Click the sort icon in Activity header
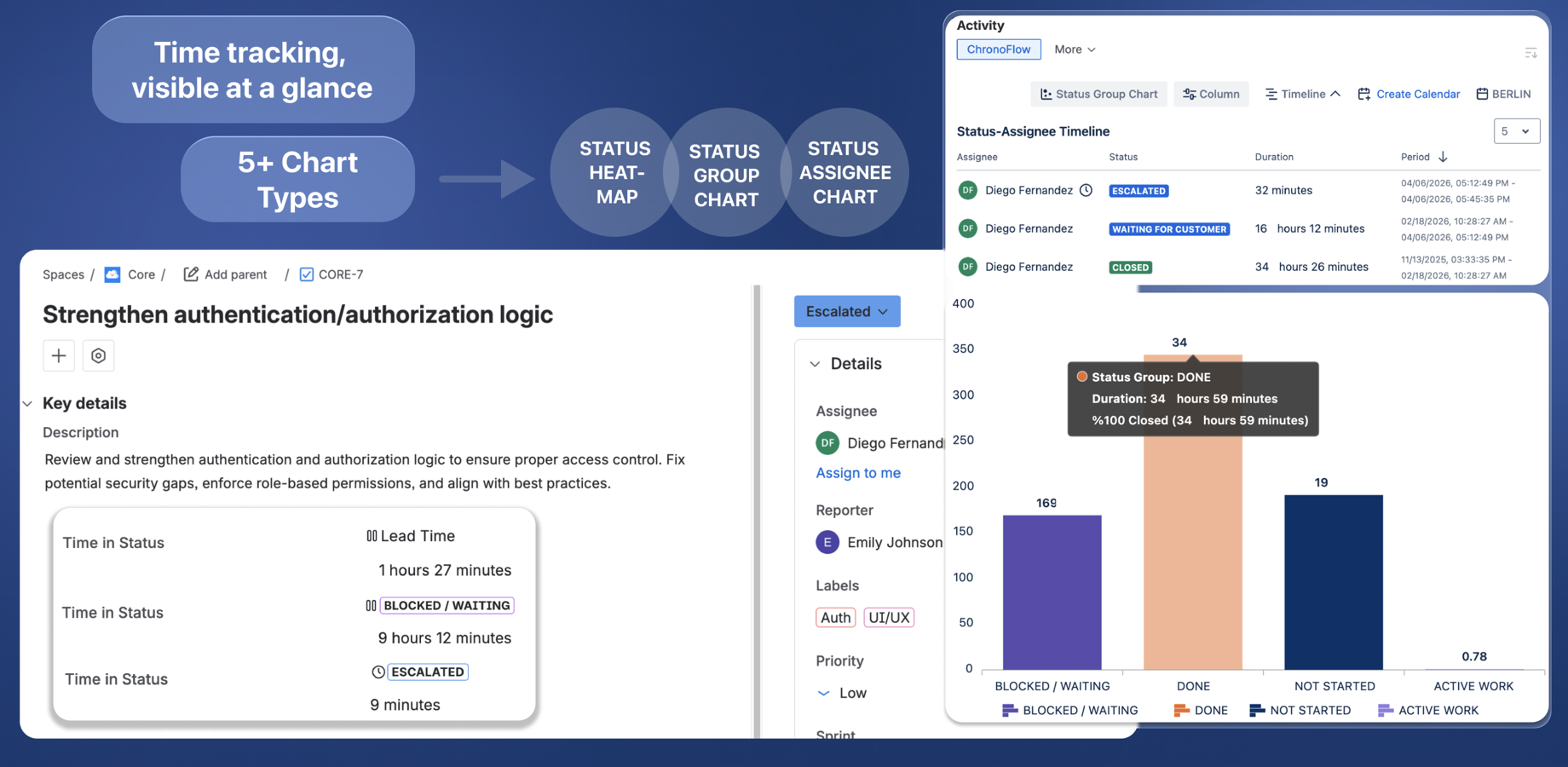 [1531, 53]
